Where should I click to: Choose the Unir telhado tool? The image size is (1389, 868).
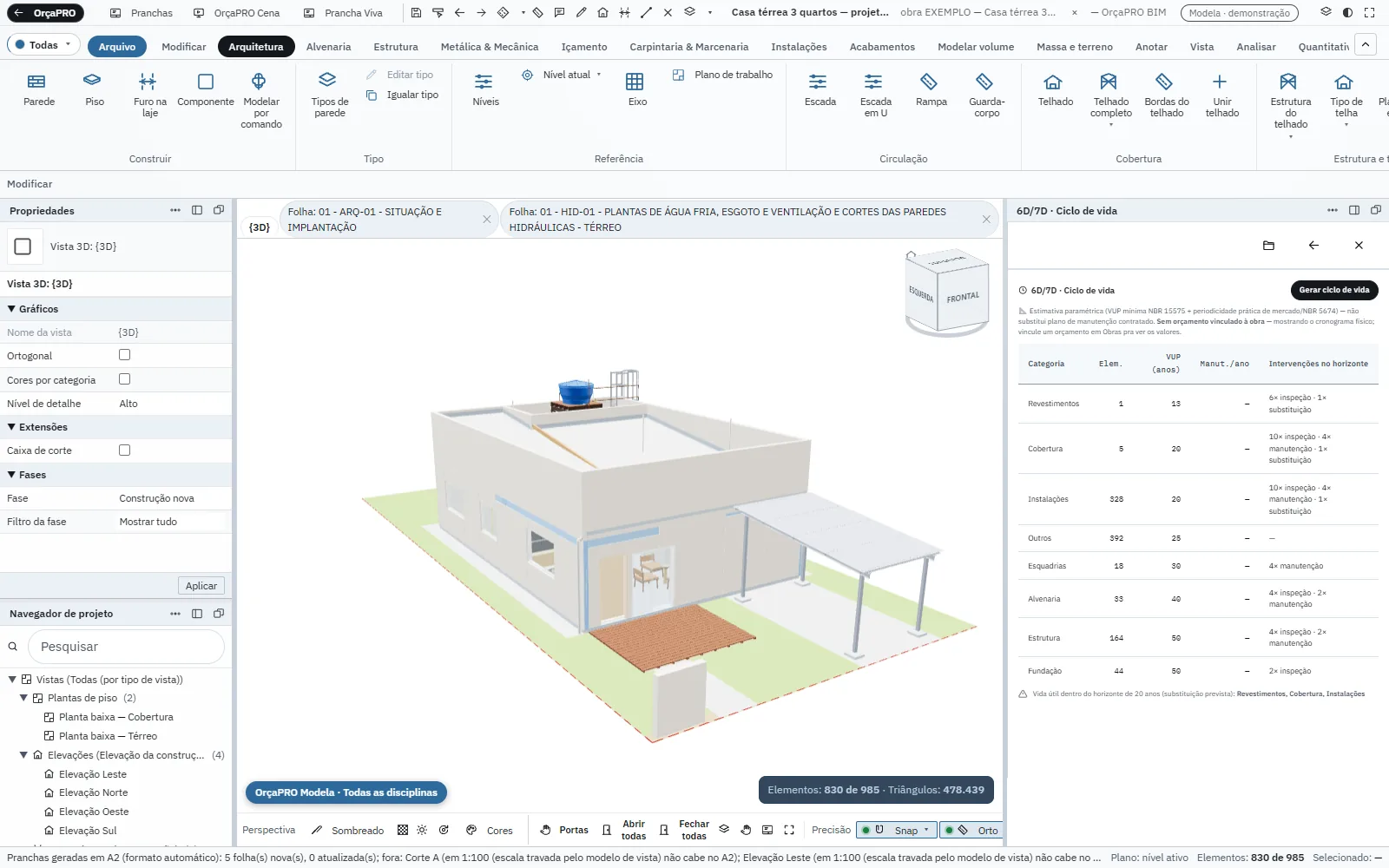pos(1221,95)
